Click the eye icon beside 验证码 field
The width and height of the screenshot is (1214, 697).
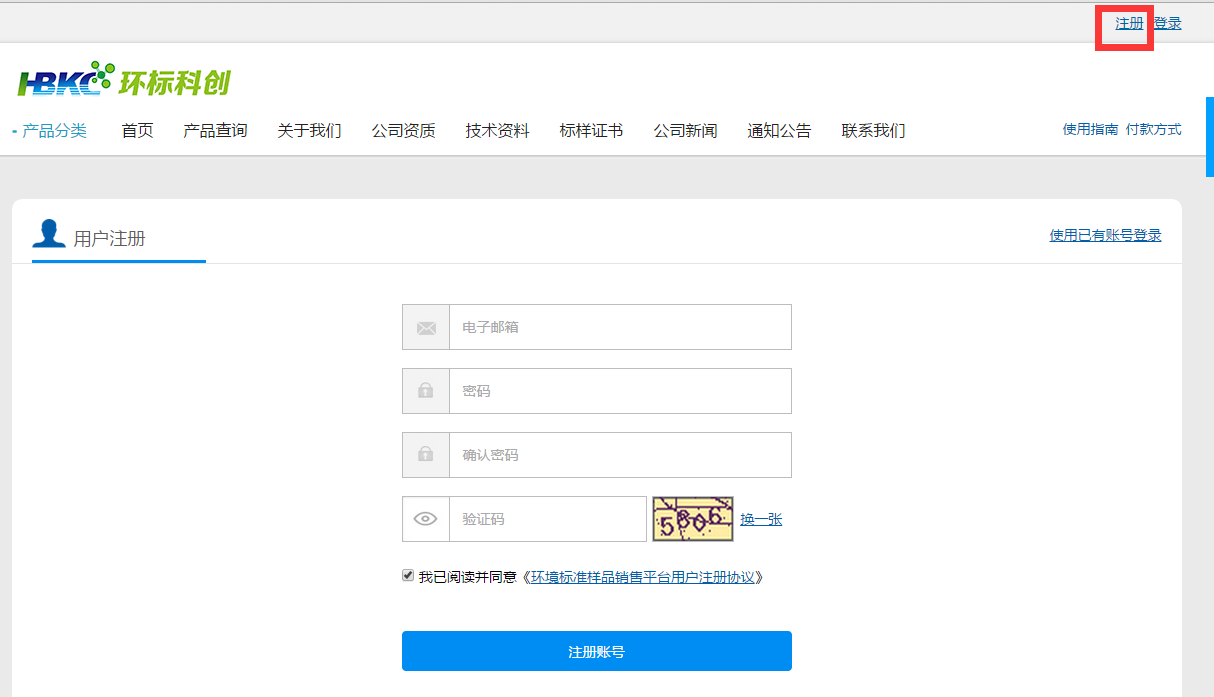[426, 519]
